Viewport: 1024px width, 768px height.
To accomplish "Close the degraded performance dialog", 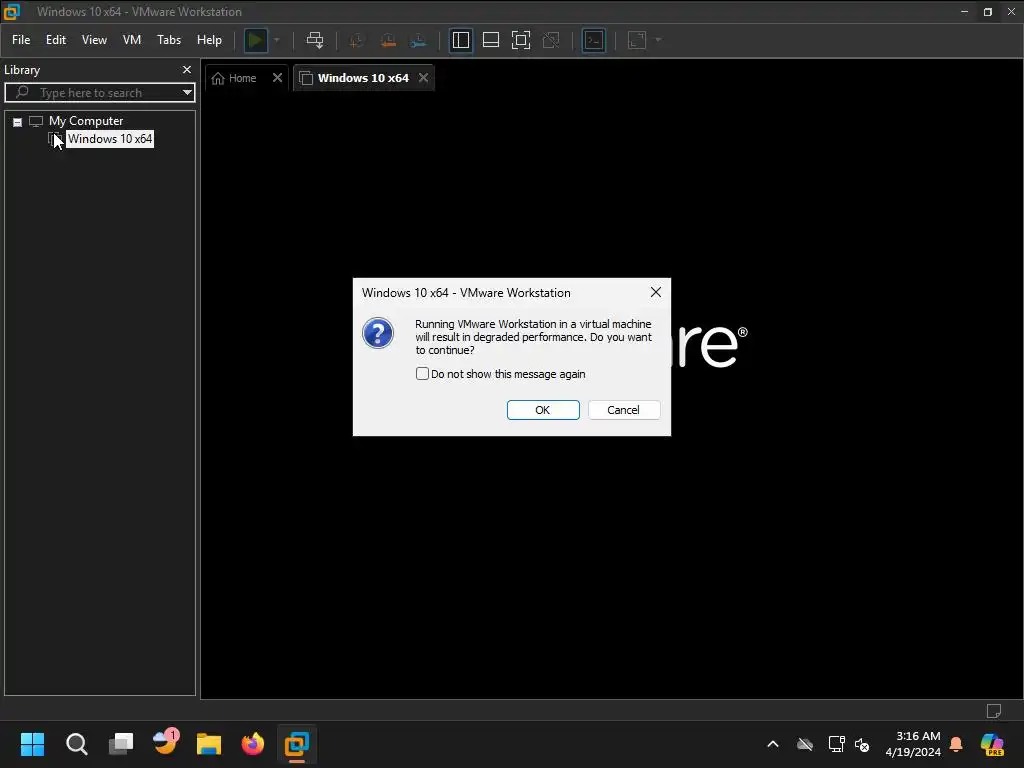I will click(x=656, y=293).
